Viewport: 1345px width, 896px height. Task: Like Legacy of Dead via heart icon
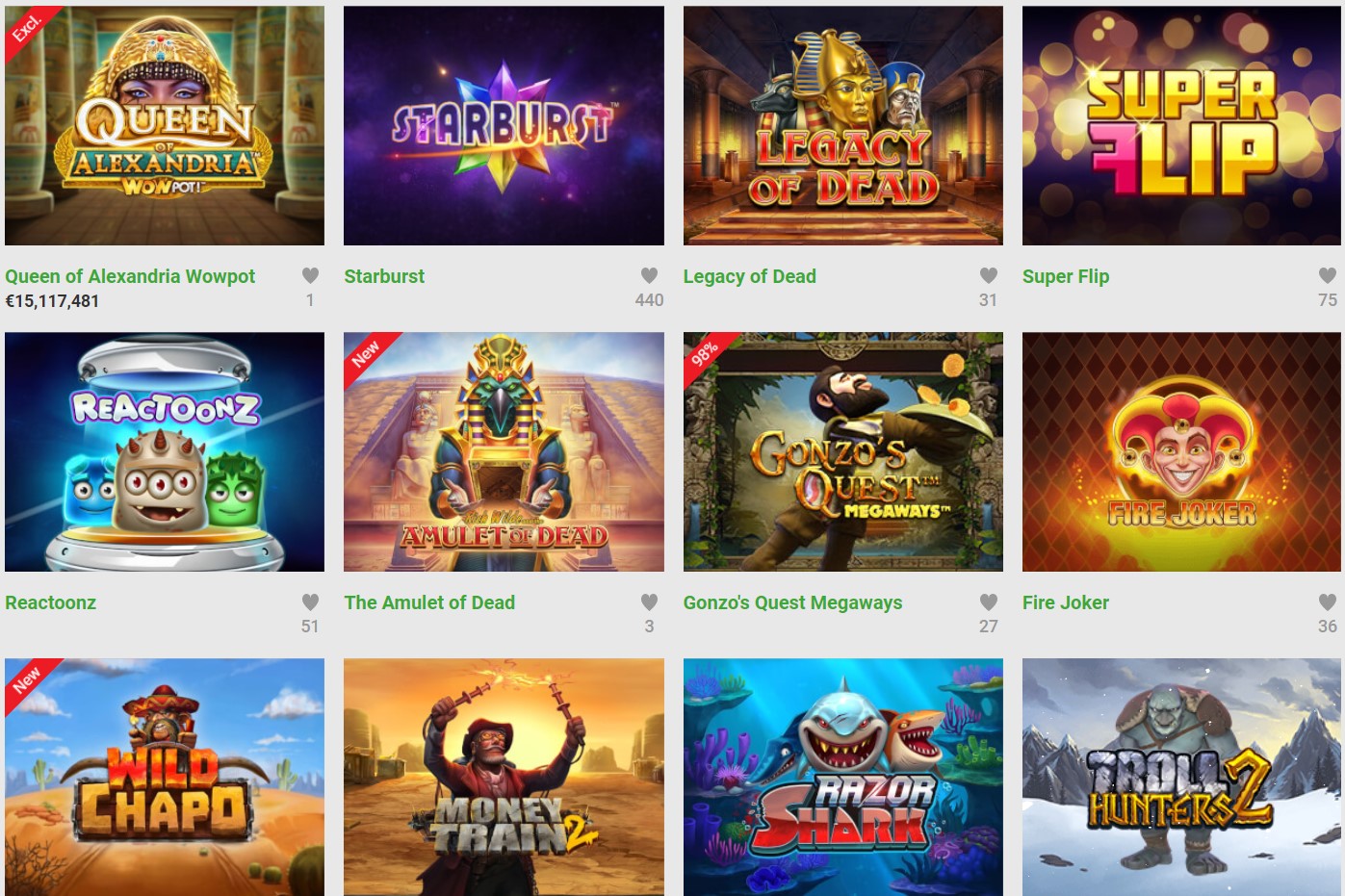(988, 275)
